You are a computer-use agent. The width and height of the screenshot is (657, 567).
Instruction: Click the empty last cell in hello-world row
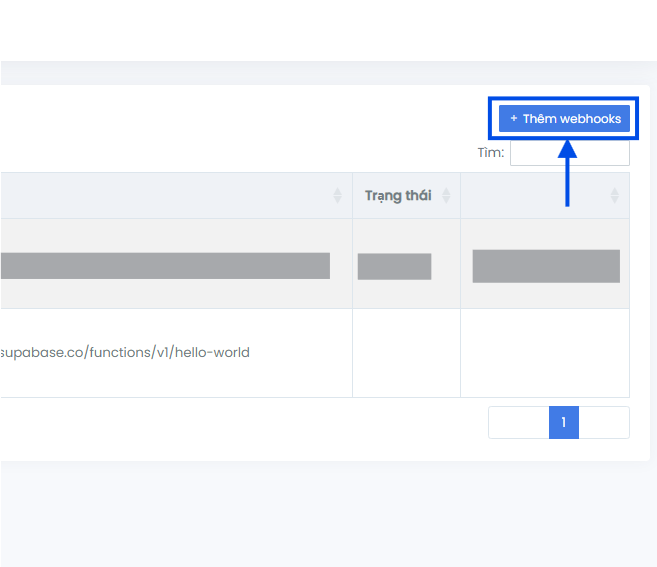(x=545, y=353)
